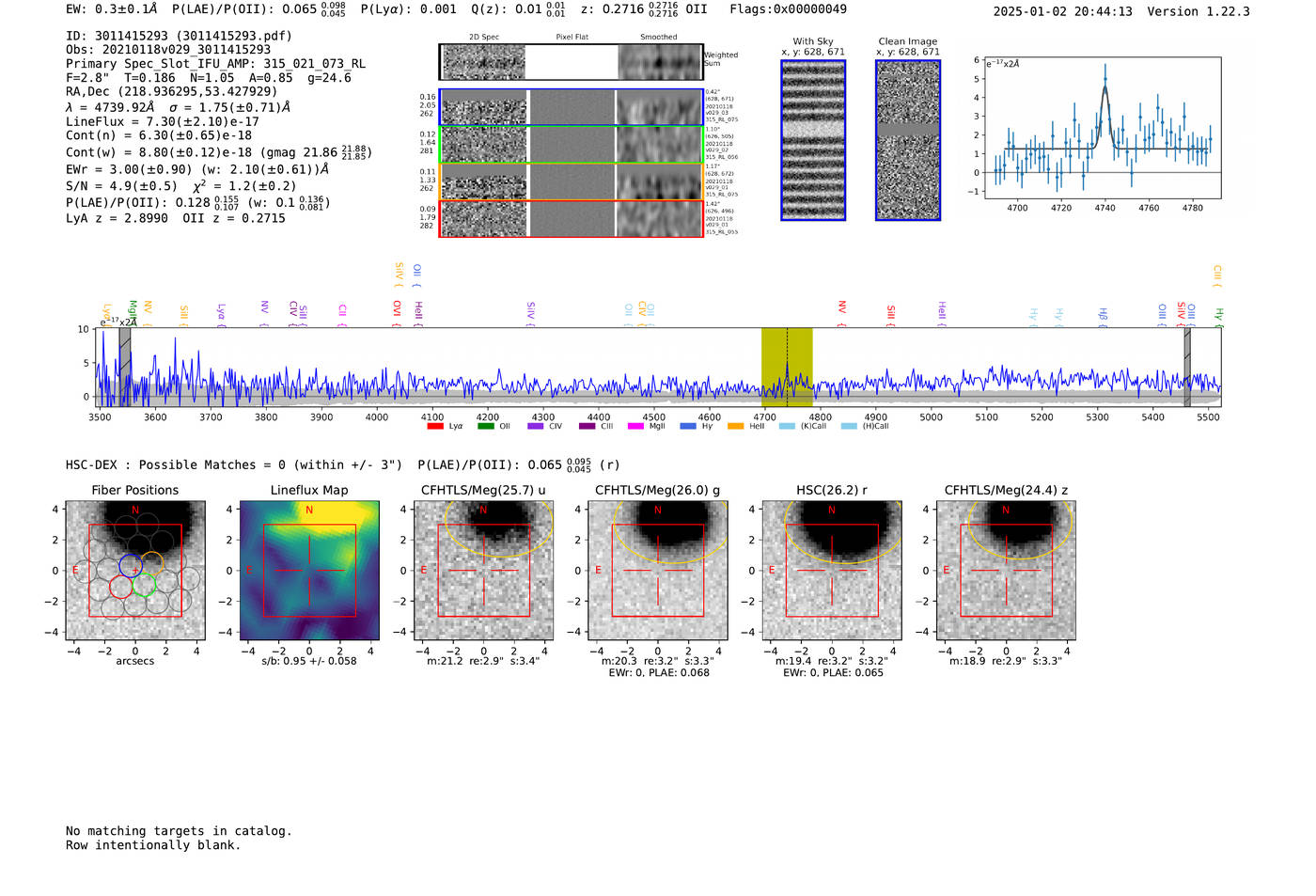Click the EWr = 3.00(±0.90) line
This screenshot has height=896, width=1316.
click(197, 169)
